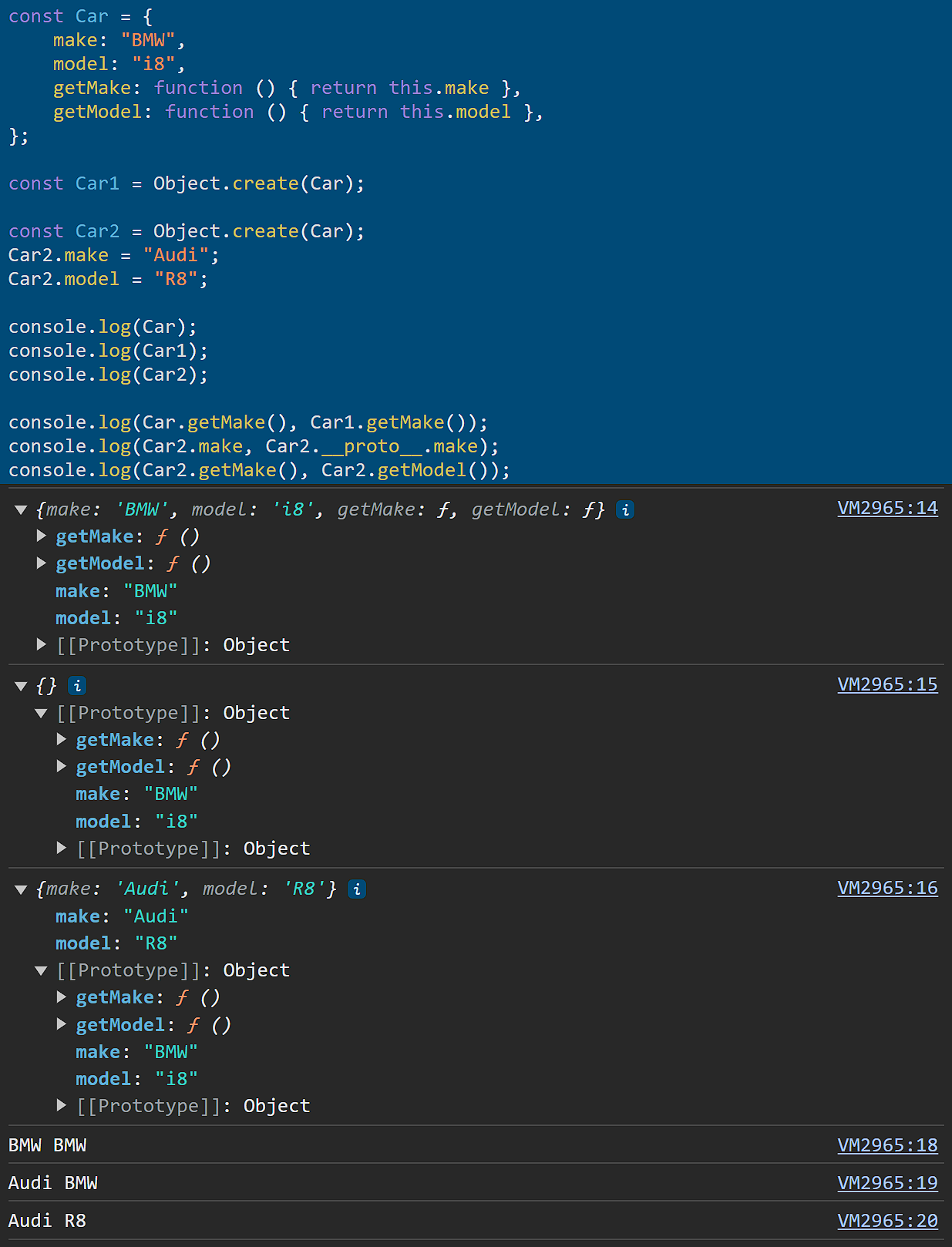The height and width of the screenshot is (1247, 952).
Task: Click the code line "const Car2 = Object.create(Car);"
Action: click(x=187, y=231)
